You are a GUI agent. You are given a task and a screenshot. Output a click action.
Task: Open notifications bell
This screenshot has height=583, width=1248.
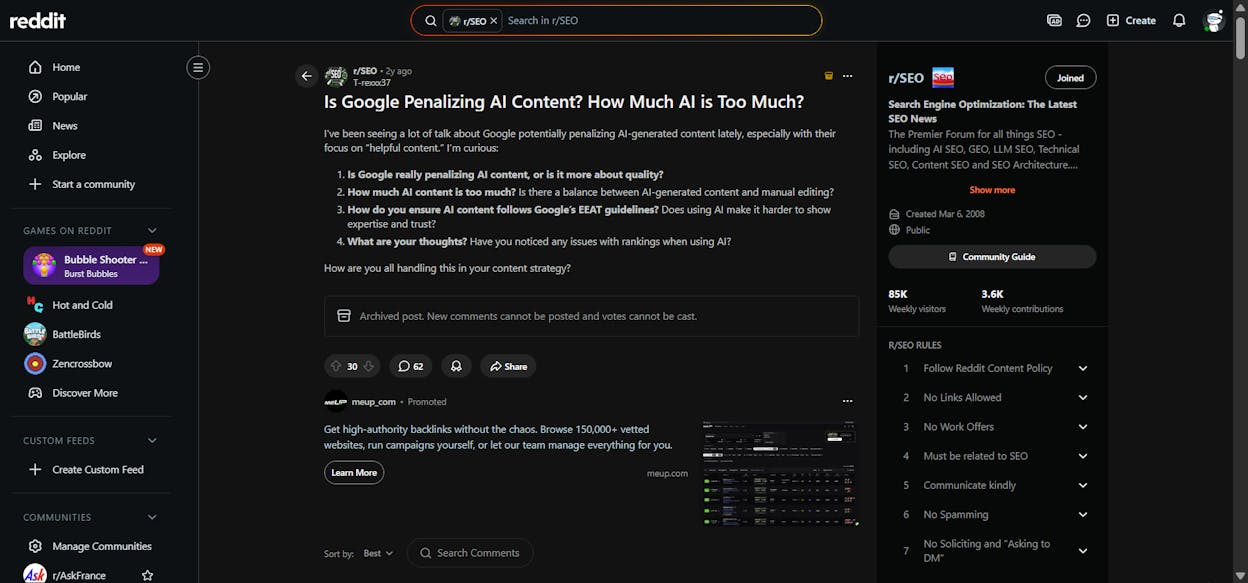pos(1179,20)
